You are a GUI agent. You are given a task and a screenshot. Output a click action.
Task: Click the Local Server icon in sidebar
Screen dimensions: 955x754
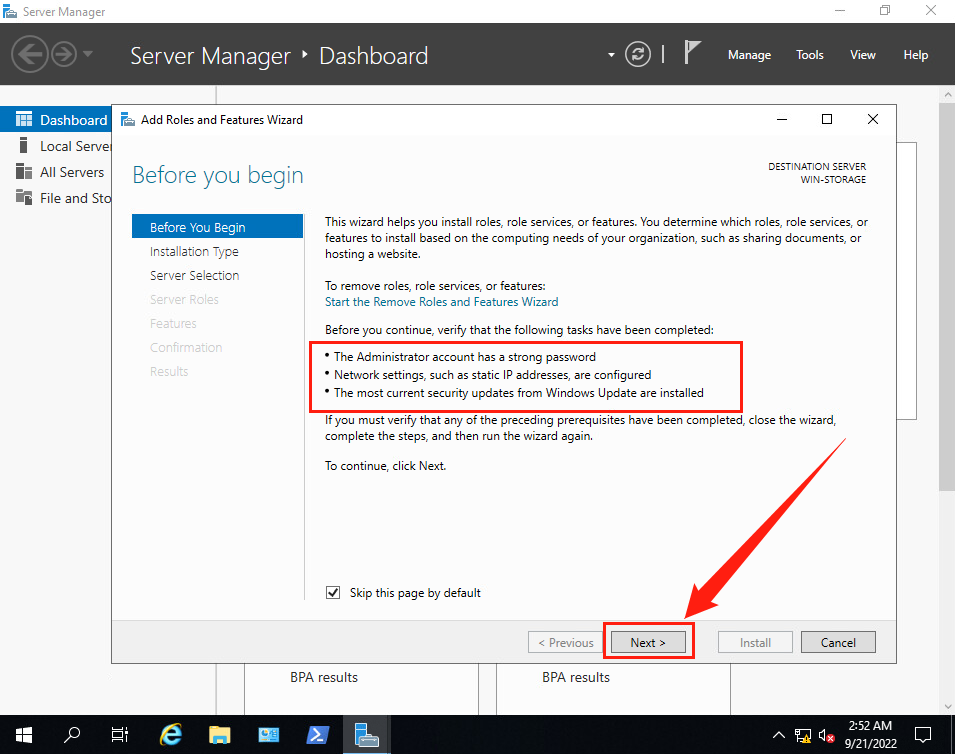[23, 146]
